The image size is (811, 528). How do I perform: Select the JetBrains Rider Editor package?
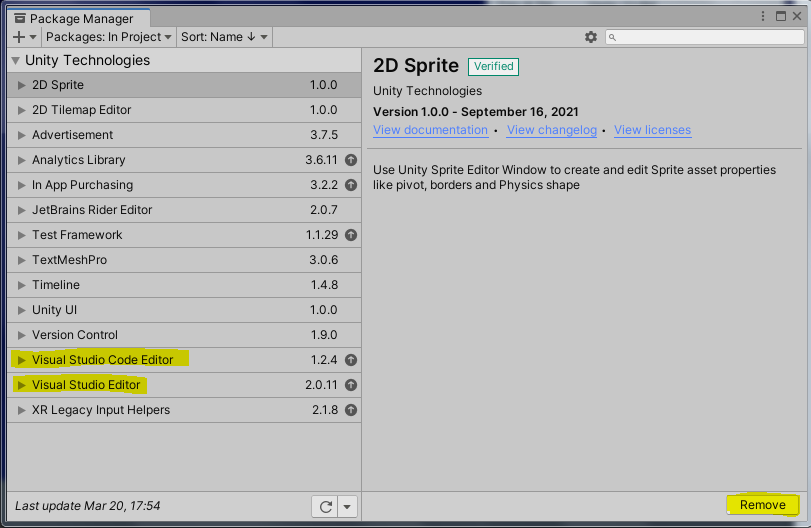tap(184, 210)
